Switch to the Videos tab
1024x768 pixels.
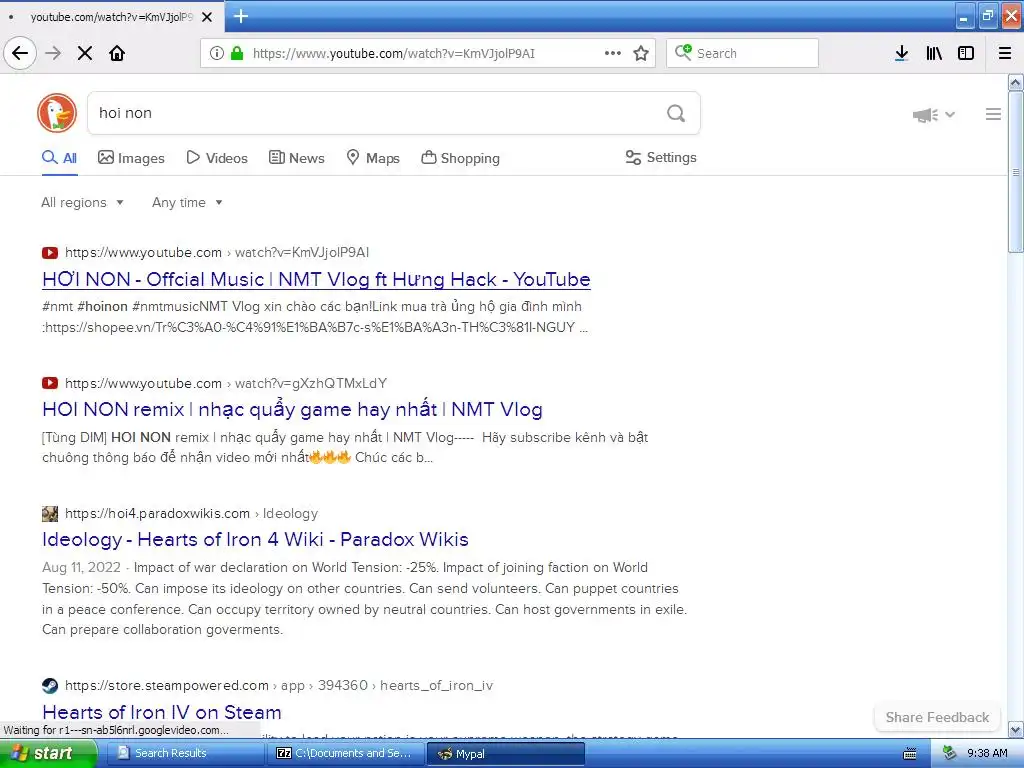coord(217,158)
